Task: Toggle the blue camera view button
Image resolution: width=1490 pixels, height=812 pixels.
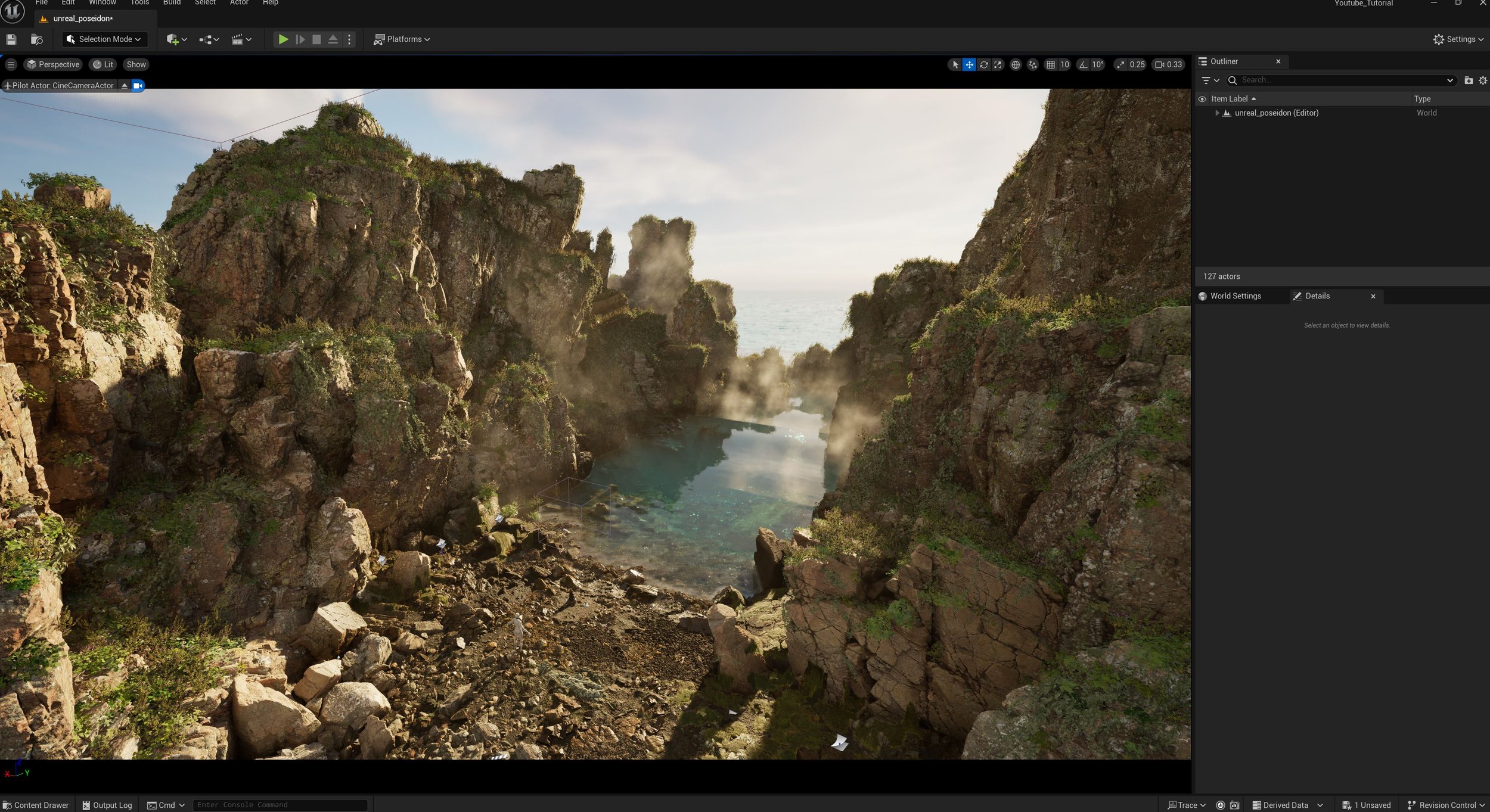Action: point(138,86)
